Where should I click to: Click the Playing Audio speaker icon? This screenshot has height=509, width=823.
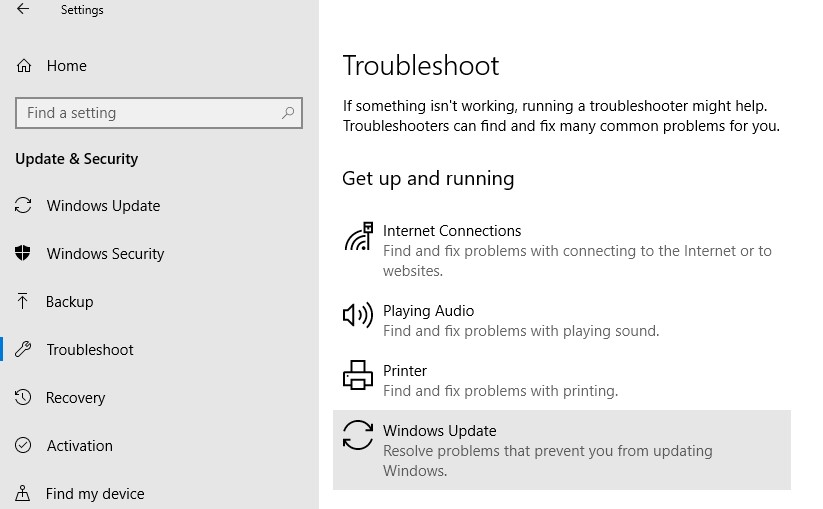click(x=358, y=316)
